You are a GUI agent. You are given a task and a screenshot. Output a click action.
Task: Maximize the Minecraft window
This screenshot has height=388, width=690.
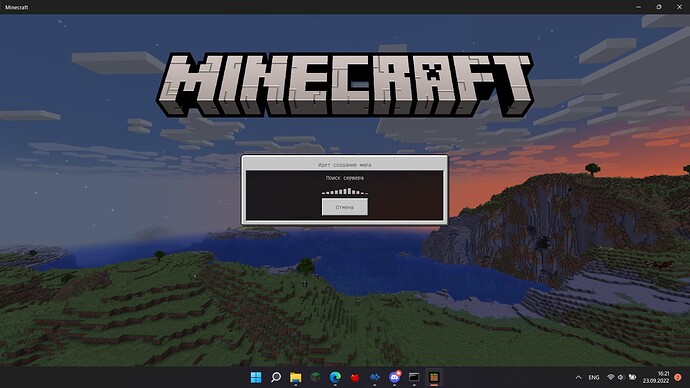coord(659,7)
